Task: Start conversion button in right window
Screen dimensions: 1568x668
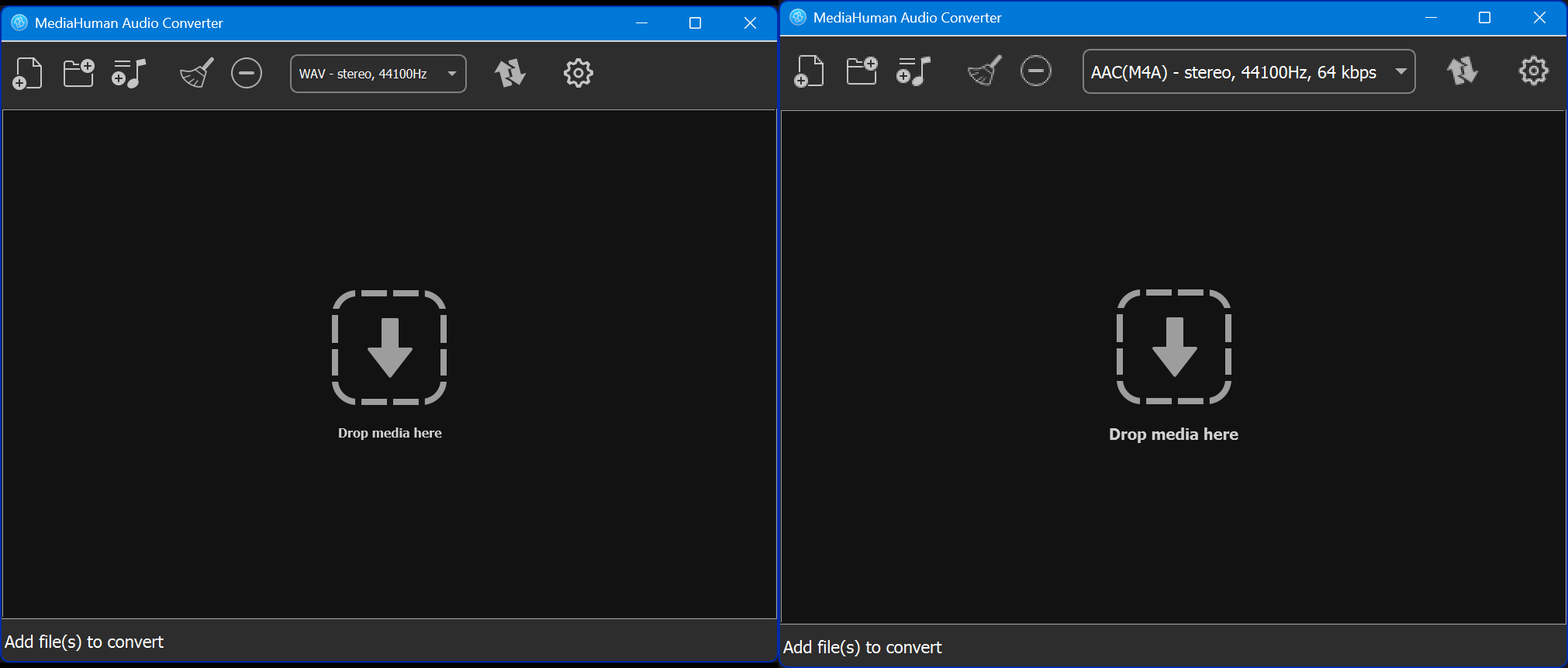Action: (1462, 71)
